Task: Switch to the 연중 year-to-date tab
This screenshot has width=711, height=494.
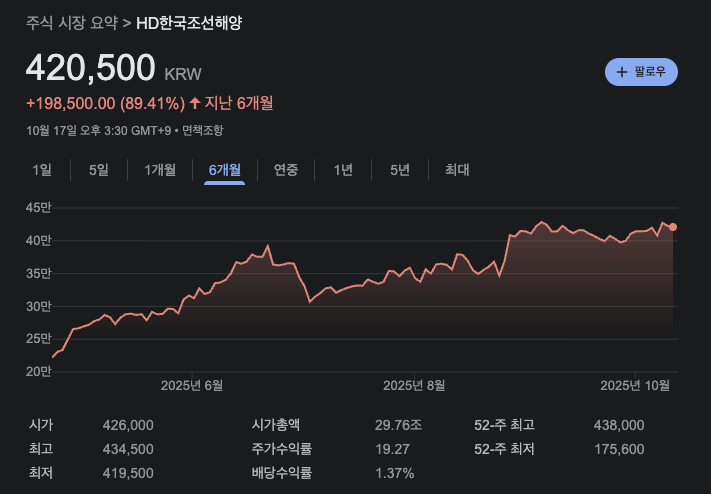Action: [286, 170]
